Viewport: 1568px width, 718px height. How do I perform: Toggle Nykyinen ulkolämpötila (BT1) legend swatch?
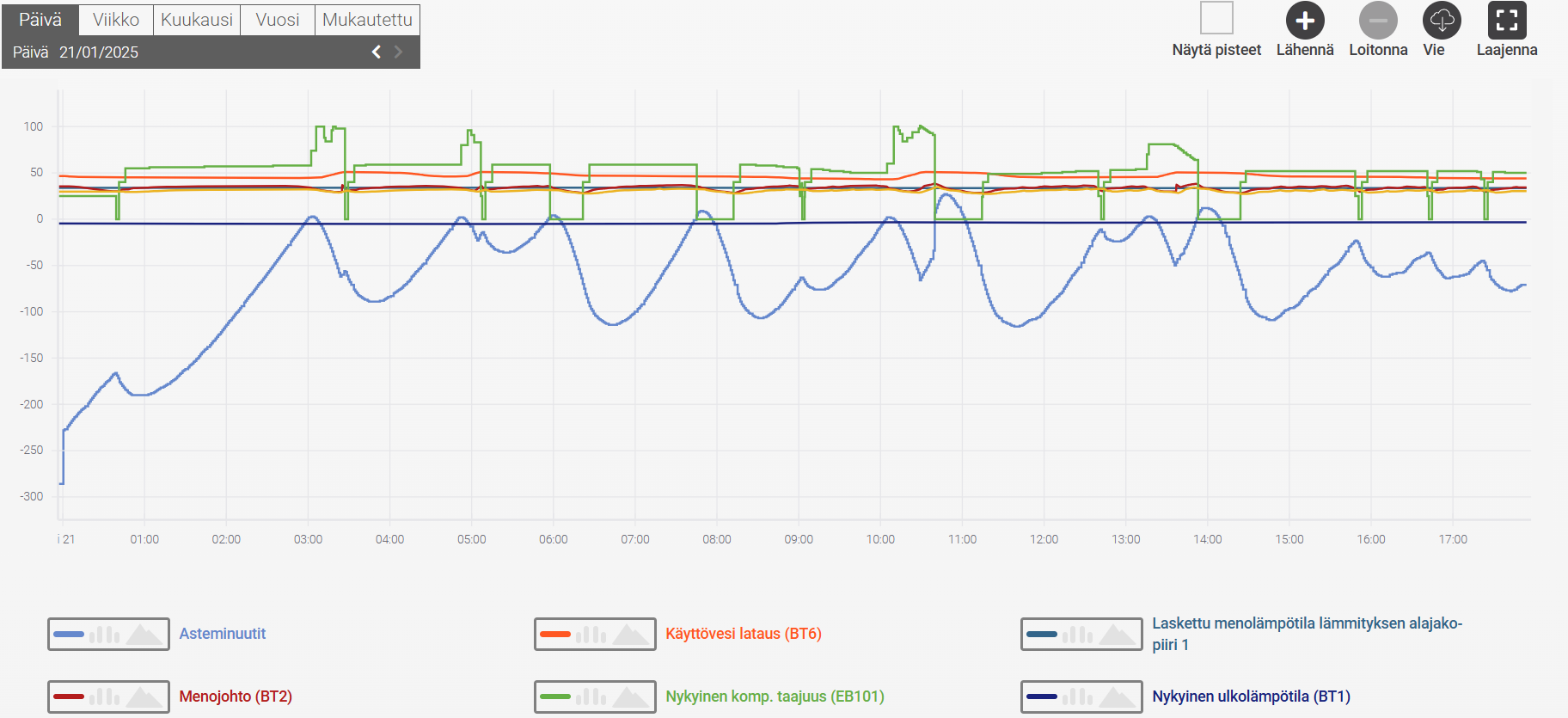point(1081,697)
